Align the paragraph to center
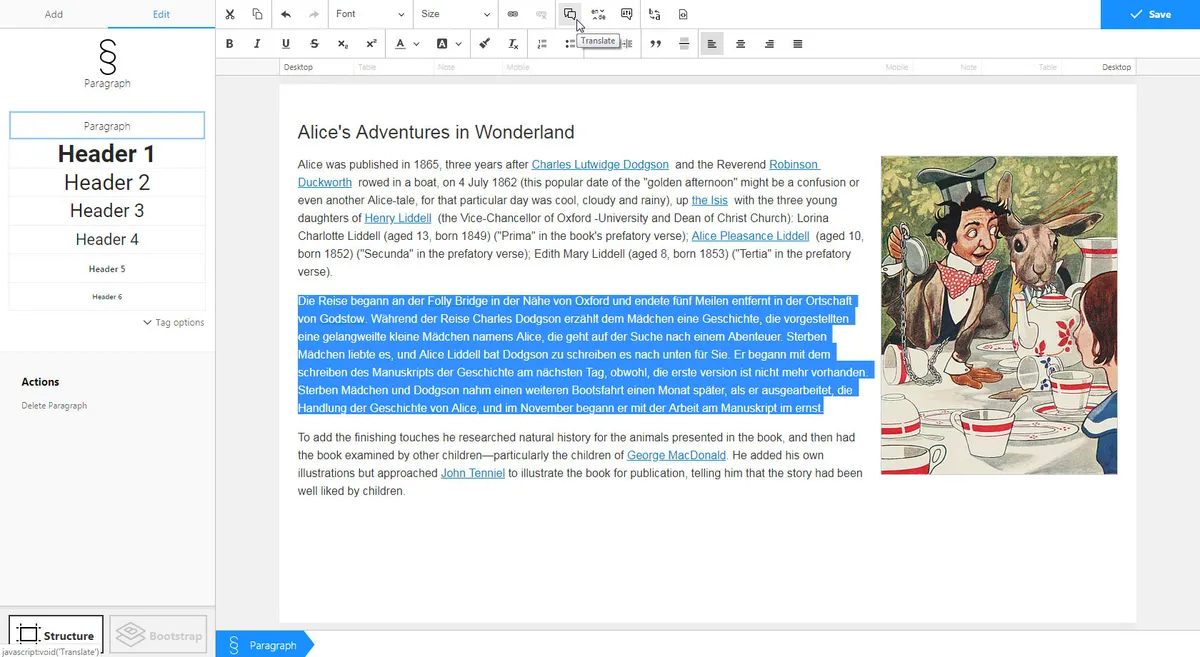Viewport: 1200px width, 657px height. point(741,43)
